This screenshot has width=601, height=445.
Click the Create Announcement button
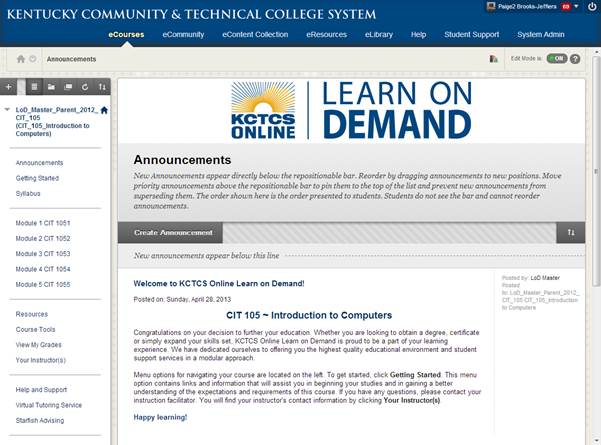tap(171, 232)
